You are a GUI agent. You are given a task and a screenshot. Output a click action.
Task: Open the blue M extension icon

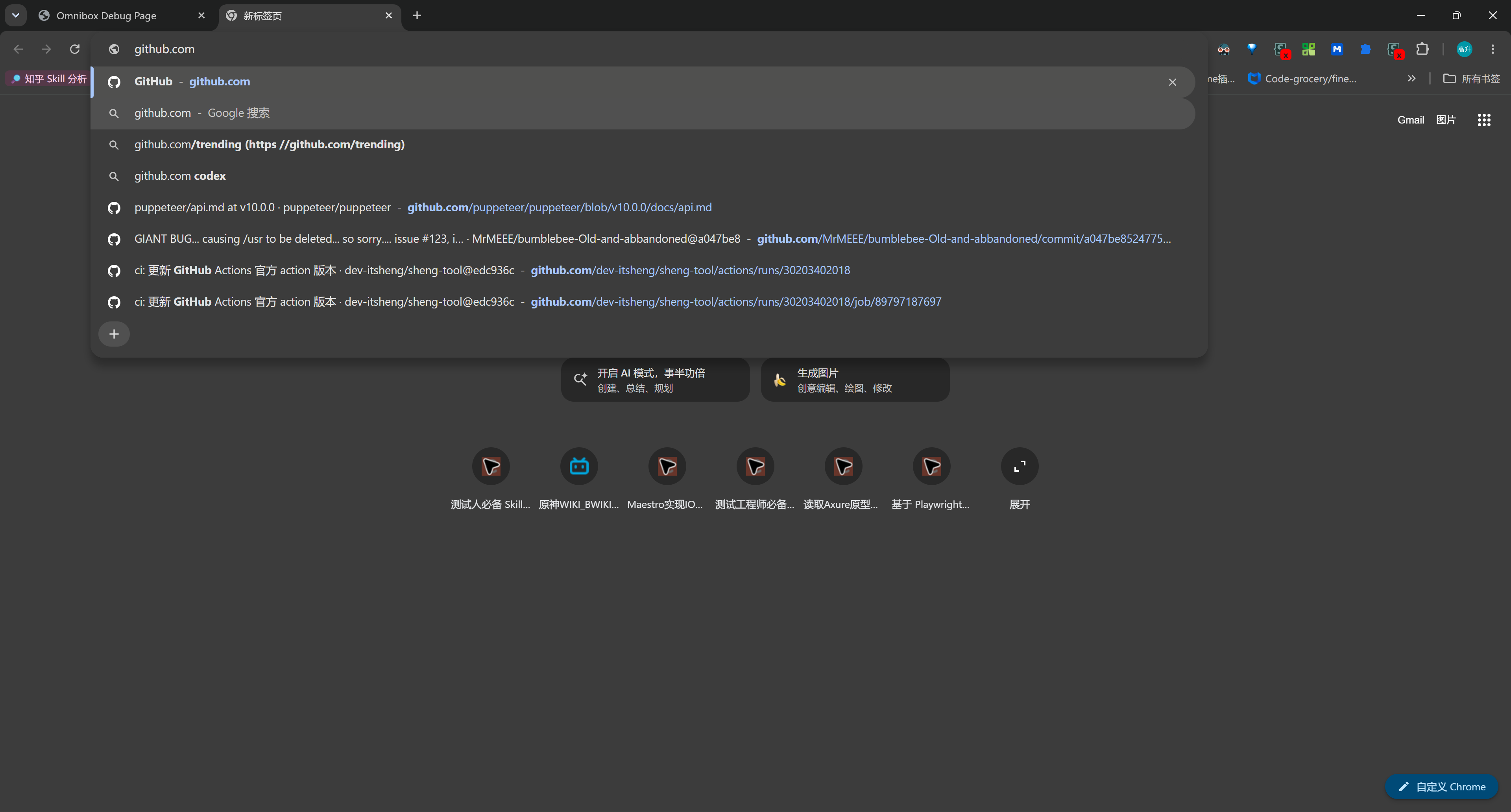tap(1337, 49)
